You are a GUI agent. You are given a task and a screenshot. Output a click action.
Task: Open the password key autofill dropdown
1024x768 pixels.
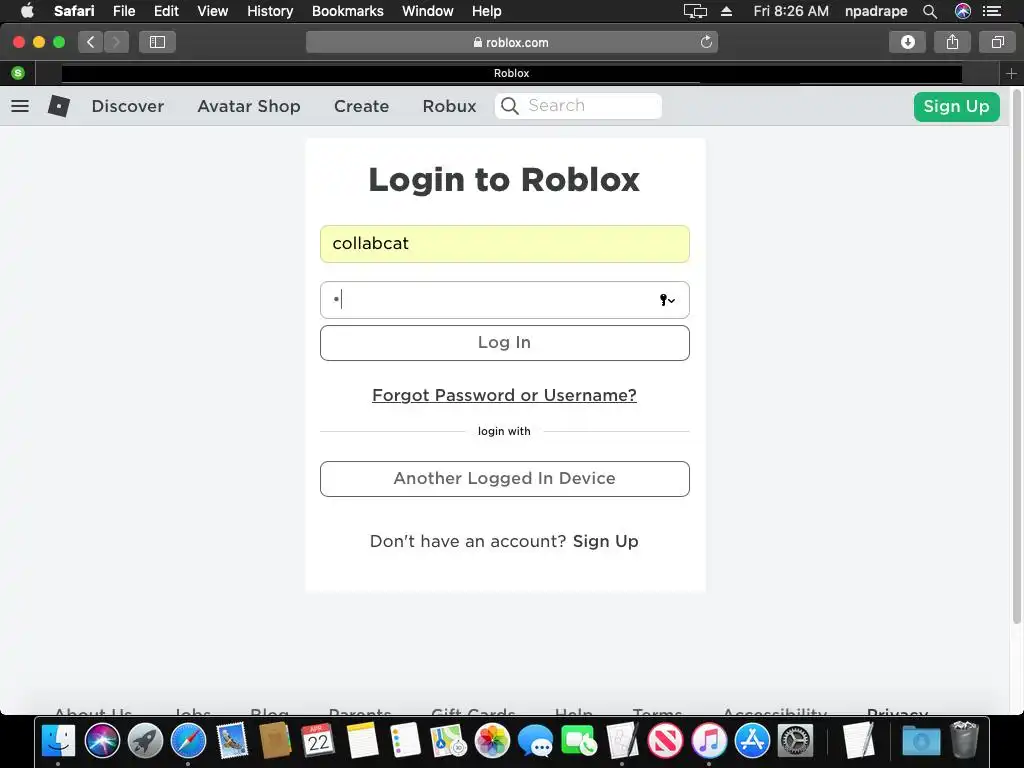[667, 300]
